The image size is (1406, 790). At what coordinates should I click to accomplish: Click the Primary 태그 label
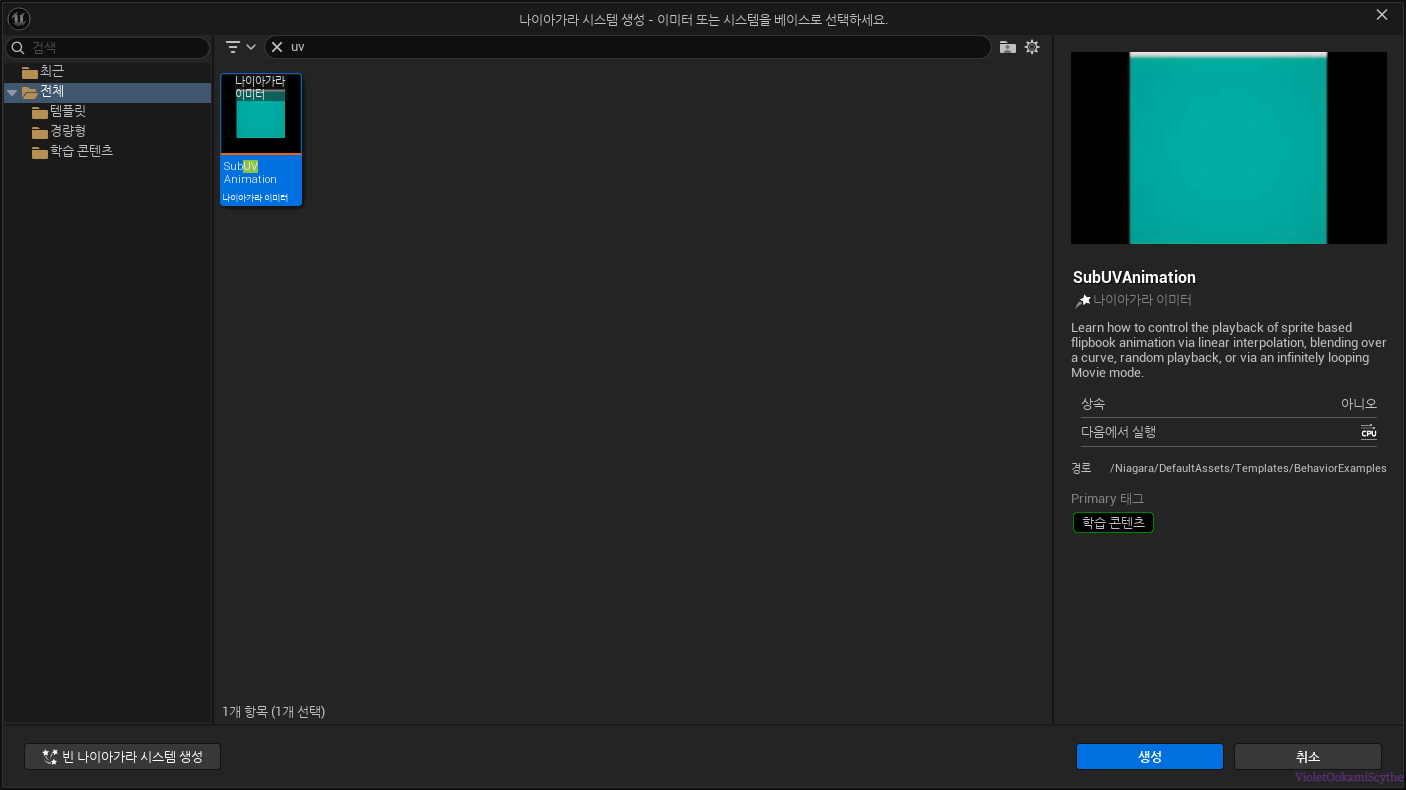coord(1107,499)
